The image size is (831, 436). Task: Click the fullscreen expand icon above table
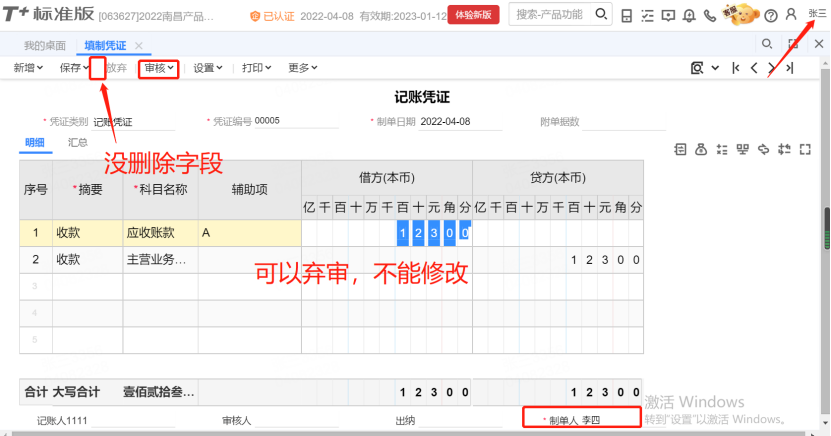coord(803,149)
